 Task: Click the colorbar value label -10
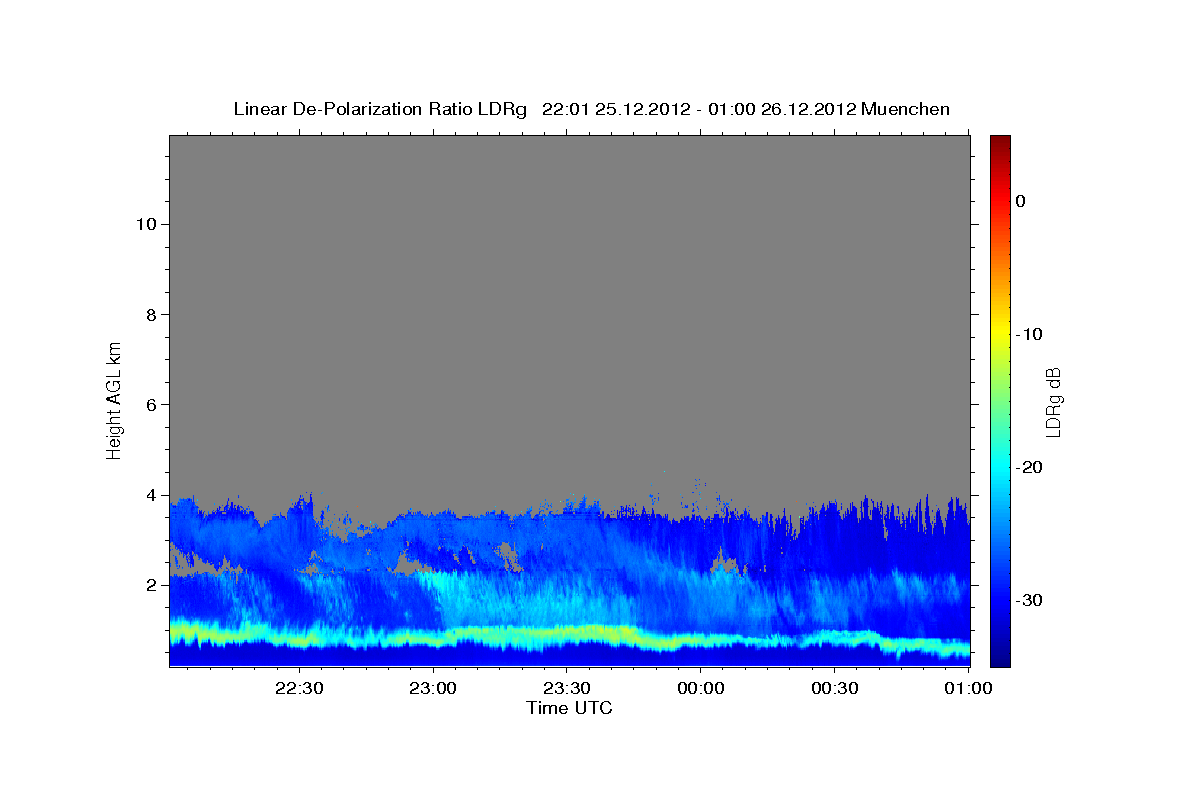click(1031, 334)
